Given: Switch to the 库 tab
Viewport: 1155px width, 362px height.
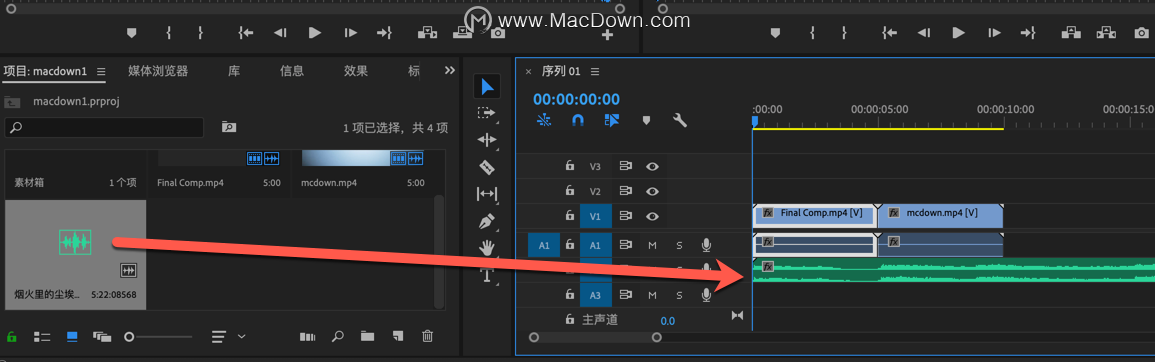Looking at the screenshot, I should tap(234, 71).
